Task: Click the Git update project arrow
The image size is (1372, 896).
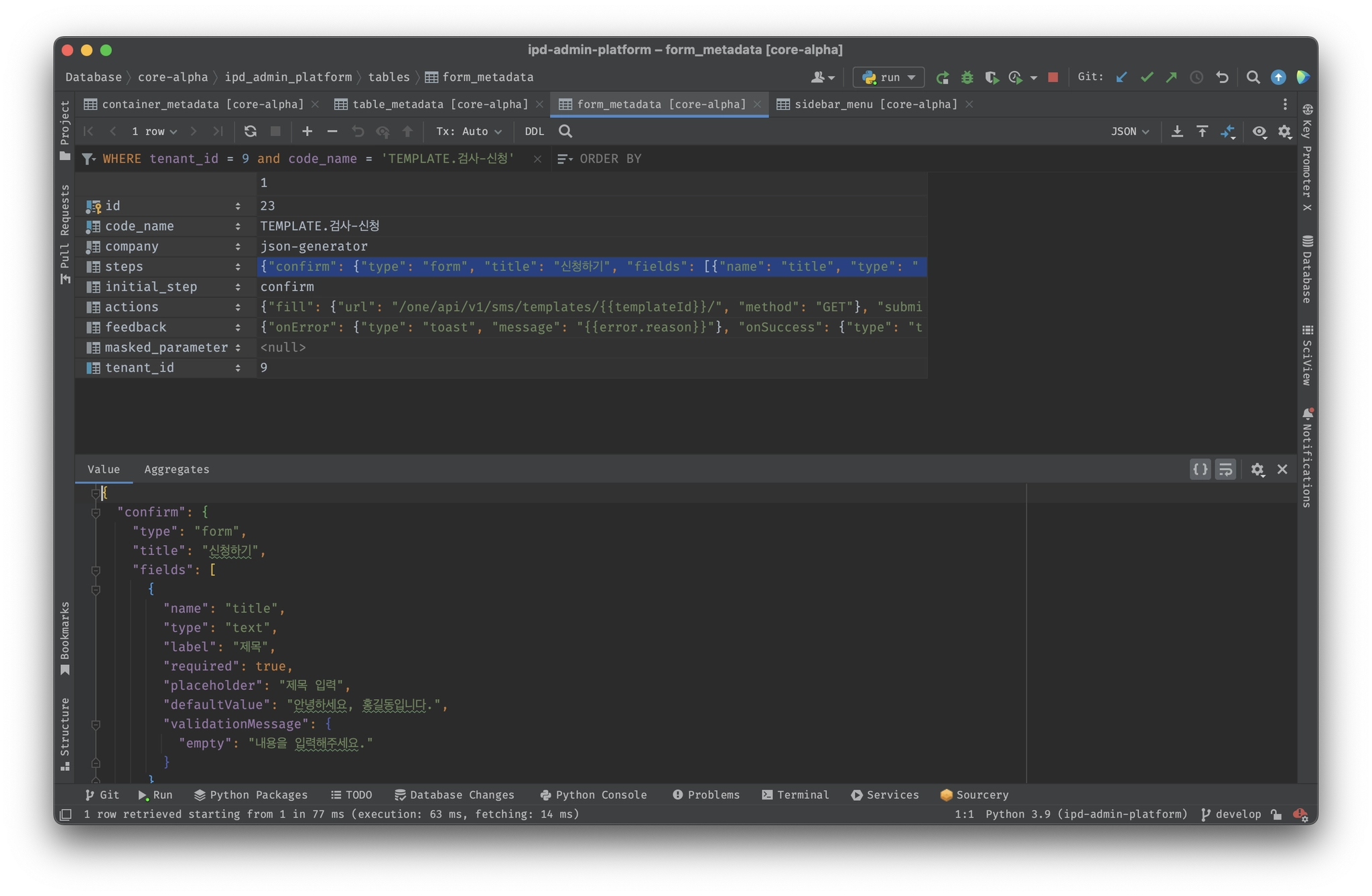Action: 1121,77
